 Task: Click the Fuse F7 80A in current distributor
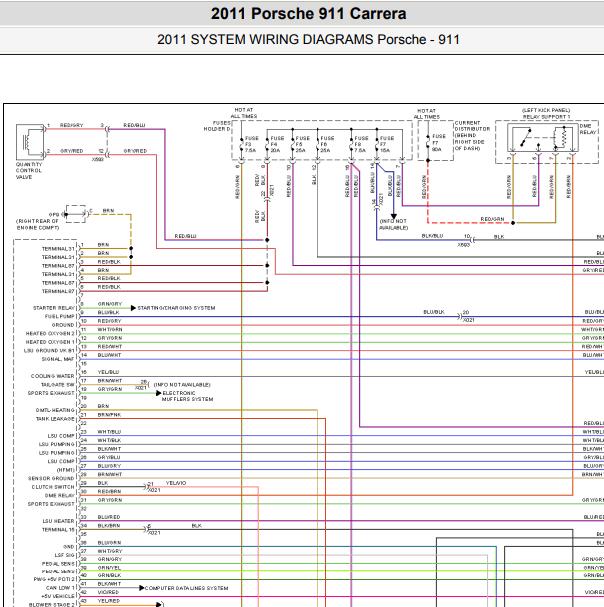(428, 142)
